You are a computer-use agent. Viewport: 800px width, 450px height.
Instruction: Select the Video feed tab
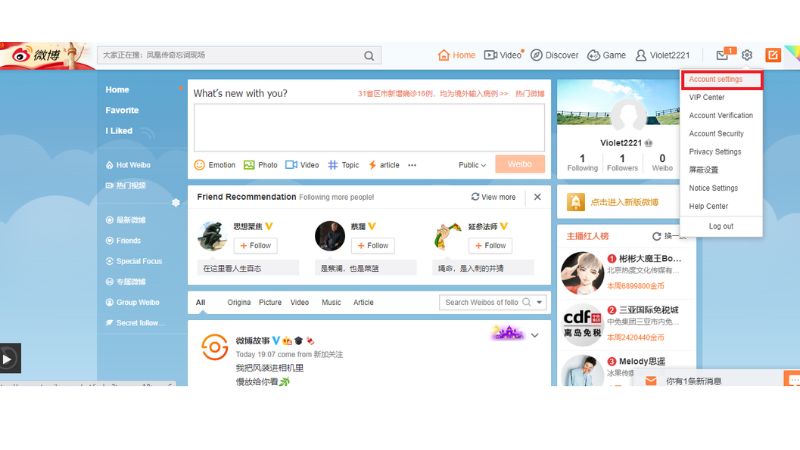click(299, 303)
